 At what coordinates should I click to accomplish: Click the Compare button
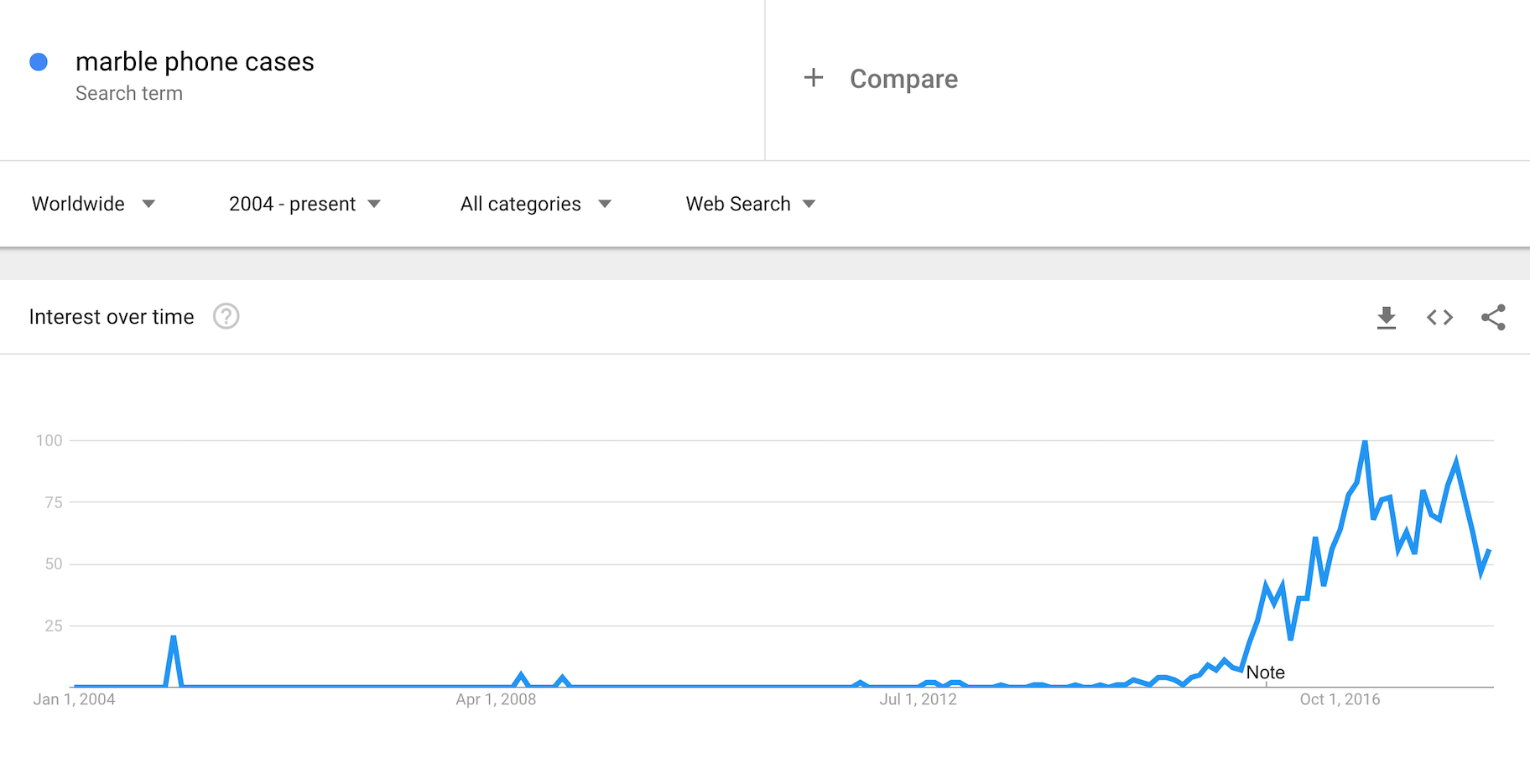click(x=903, y=79)
